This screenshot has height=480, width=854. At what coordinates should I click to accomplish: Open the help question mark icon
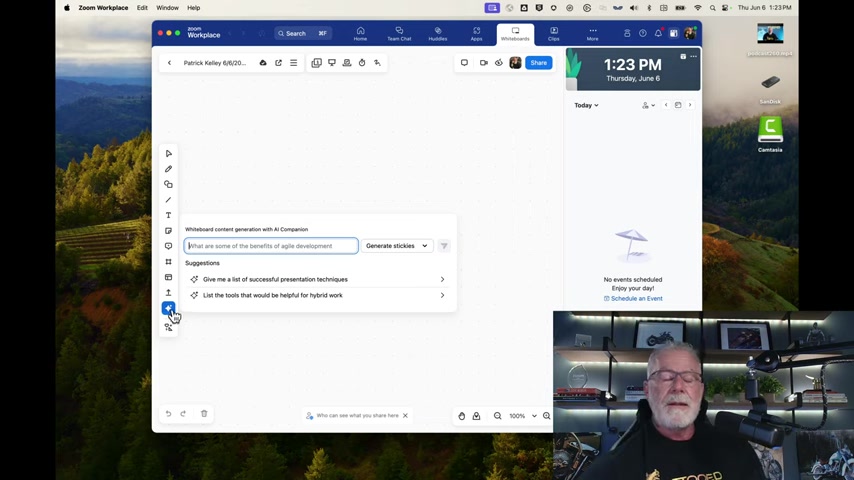coord(643,33)
